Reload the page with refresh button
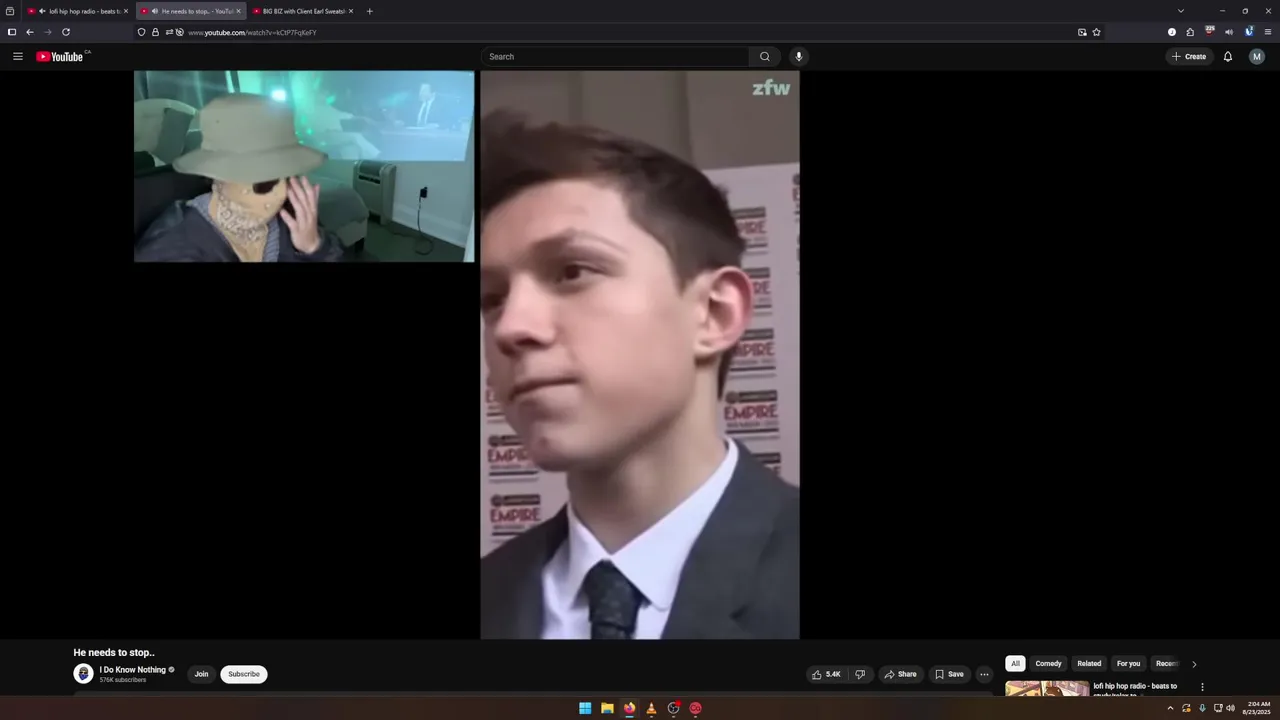 click(x=66, y=32)
